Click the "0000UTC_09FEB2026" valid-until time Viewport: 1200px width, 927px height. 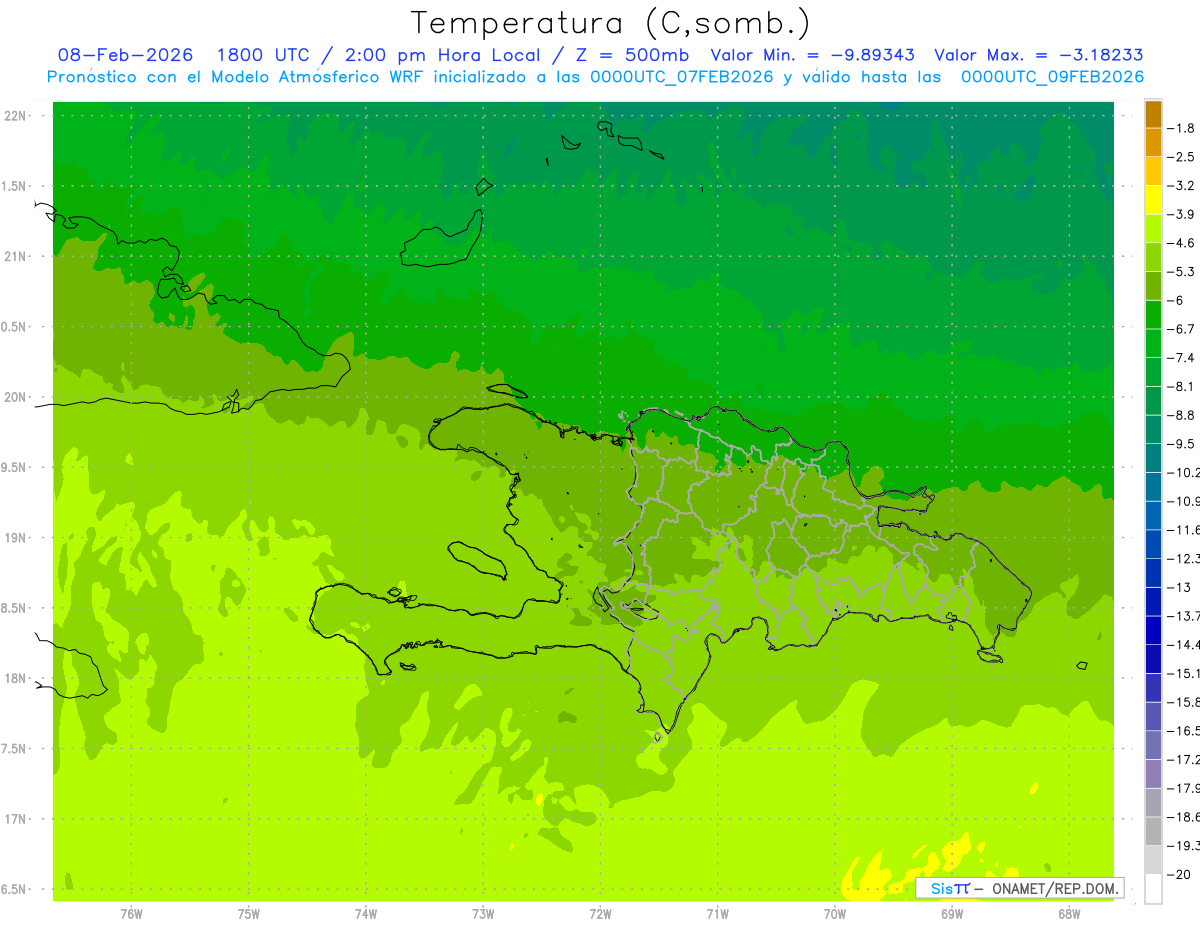[x=1052, y=77]
